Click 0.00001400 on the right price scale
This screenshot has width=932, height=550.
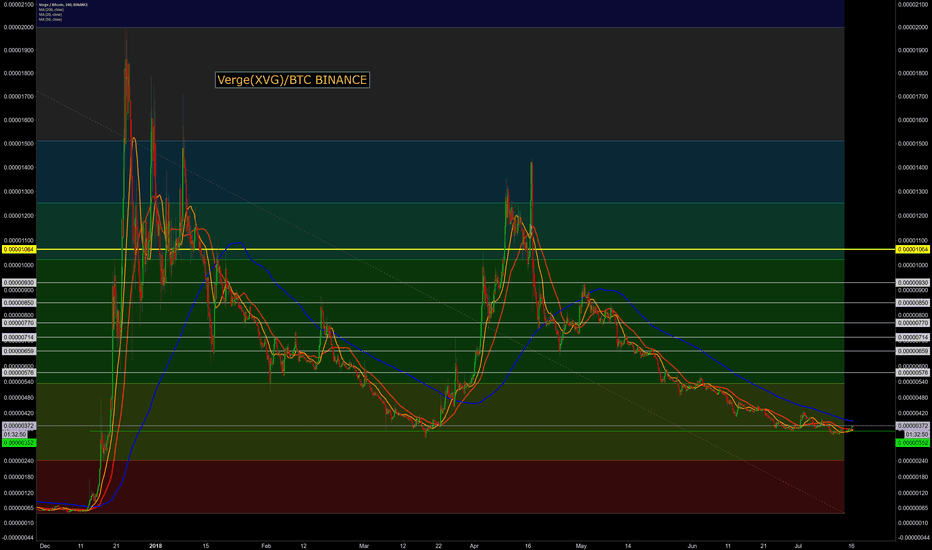(x=913, y=168)
